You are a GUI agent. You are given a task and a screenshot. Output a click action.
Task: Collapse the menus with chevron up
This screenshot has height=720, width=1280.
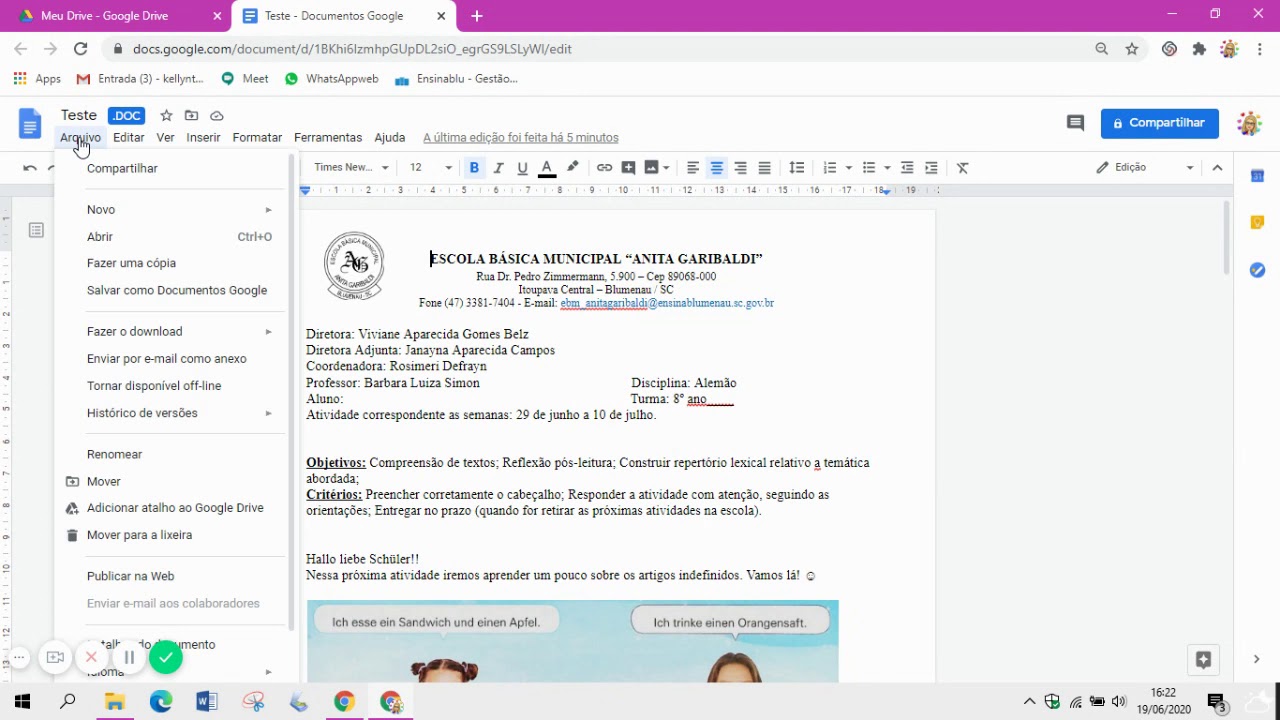pyautogui.click(x=1217, y=168)
